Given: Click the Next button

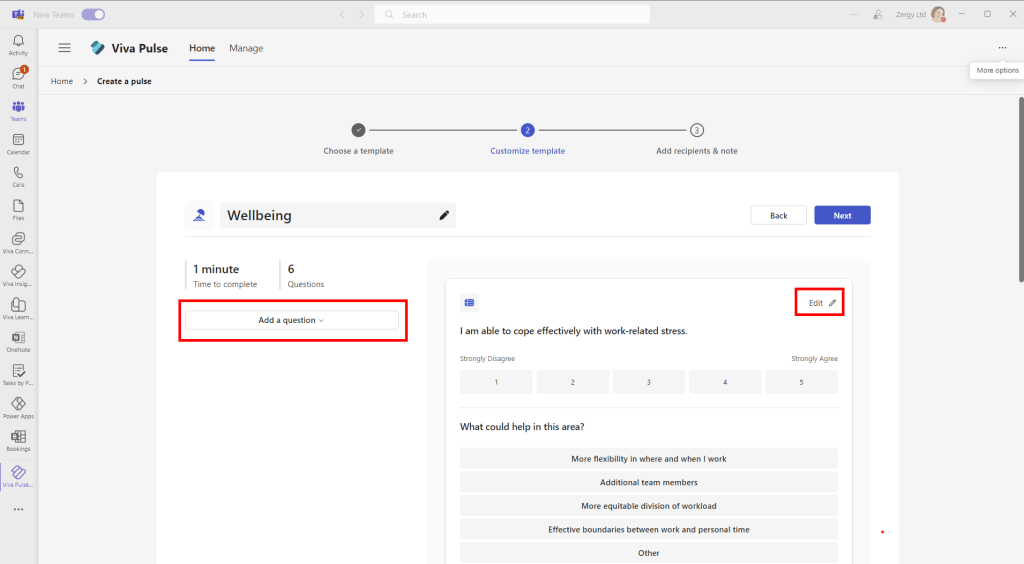Looking at the screenshot, I should tap(842, 215).
